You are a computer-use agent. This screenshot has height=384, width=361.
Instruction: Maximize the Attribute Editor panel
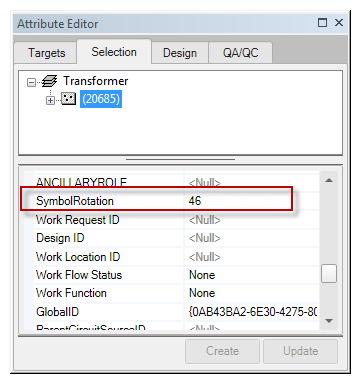tap(322, 23)
